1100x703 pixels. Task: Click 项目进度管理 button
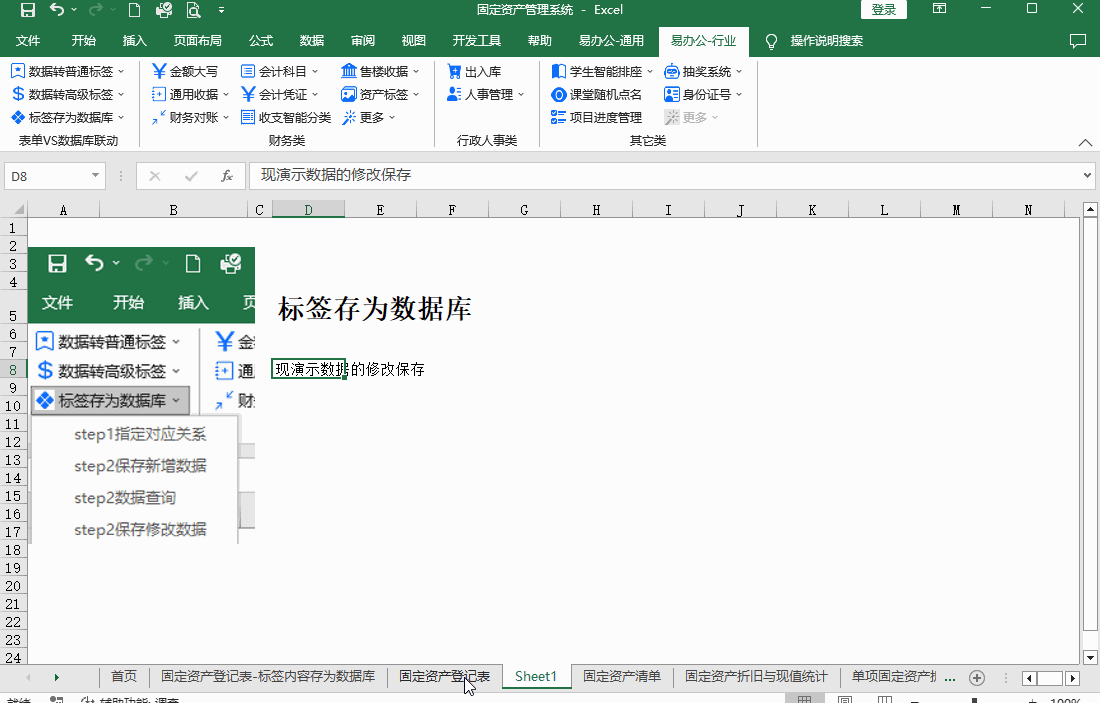[596, 117]
